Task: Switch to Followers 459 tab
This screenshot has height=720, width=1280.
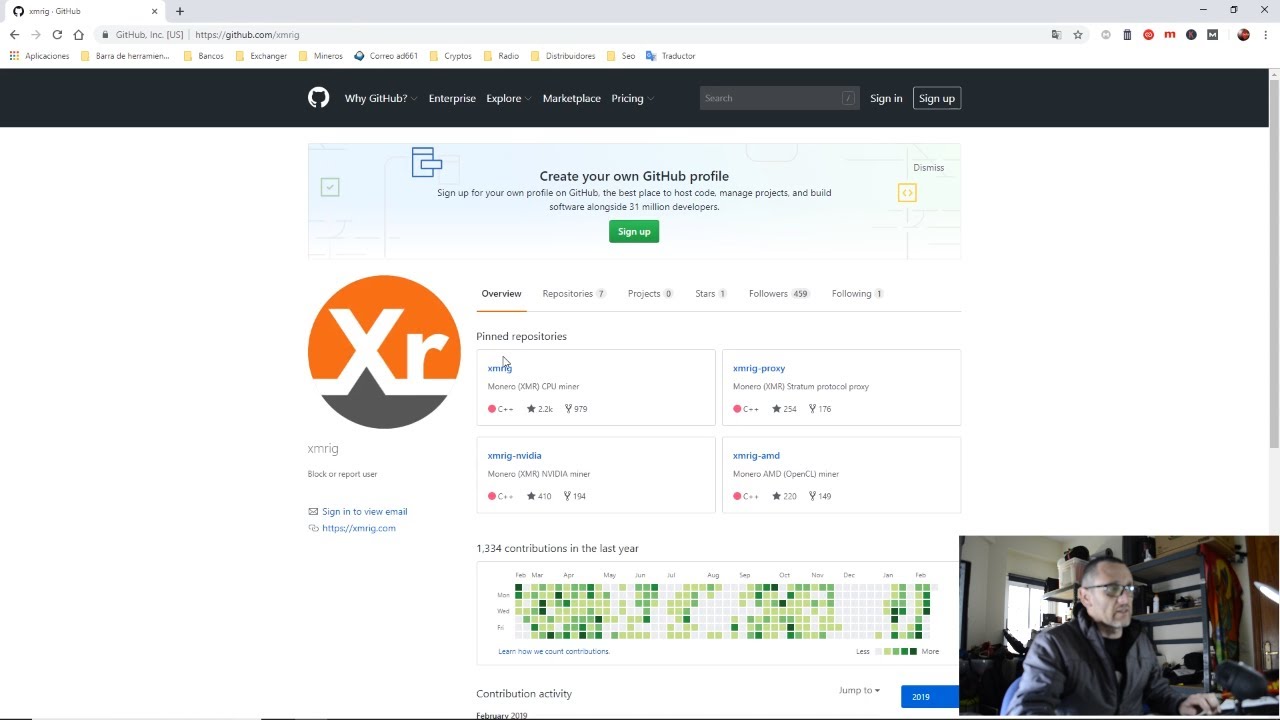Action: [779, 294]
